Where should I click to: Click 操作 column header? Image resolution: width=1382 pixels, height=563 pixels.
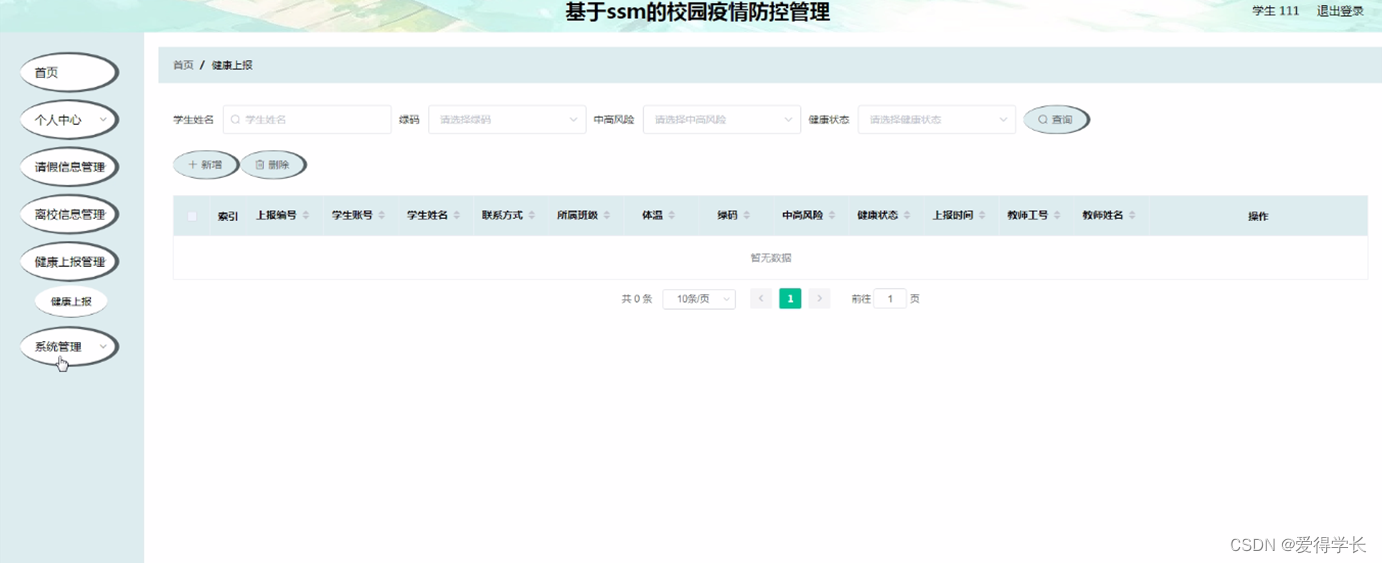(x=1258, y=216)
